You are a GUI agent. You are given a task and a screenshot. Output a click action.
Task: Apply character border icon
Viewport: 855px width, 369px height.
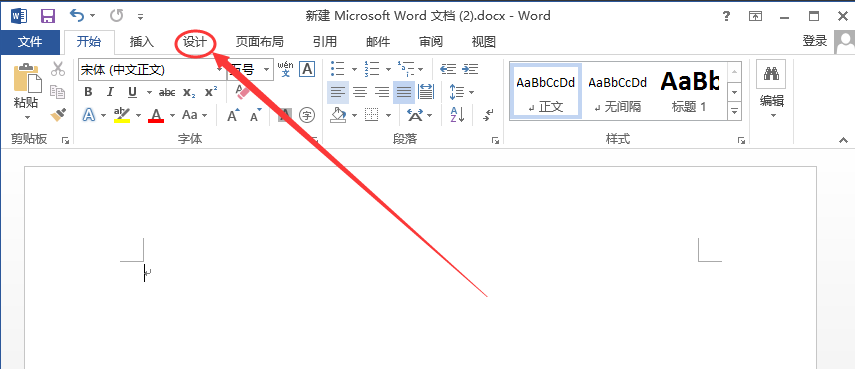pos(308,69)
